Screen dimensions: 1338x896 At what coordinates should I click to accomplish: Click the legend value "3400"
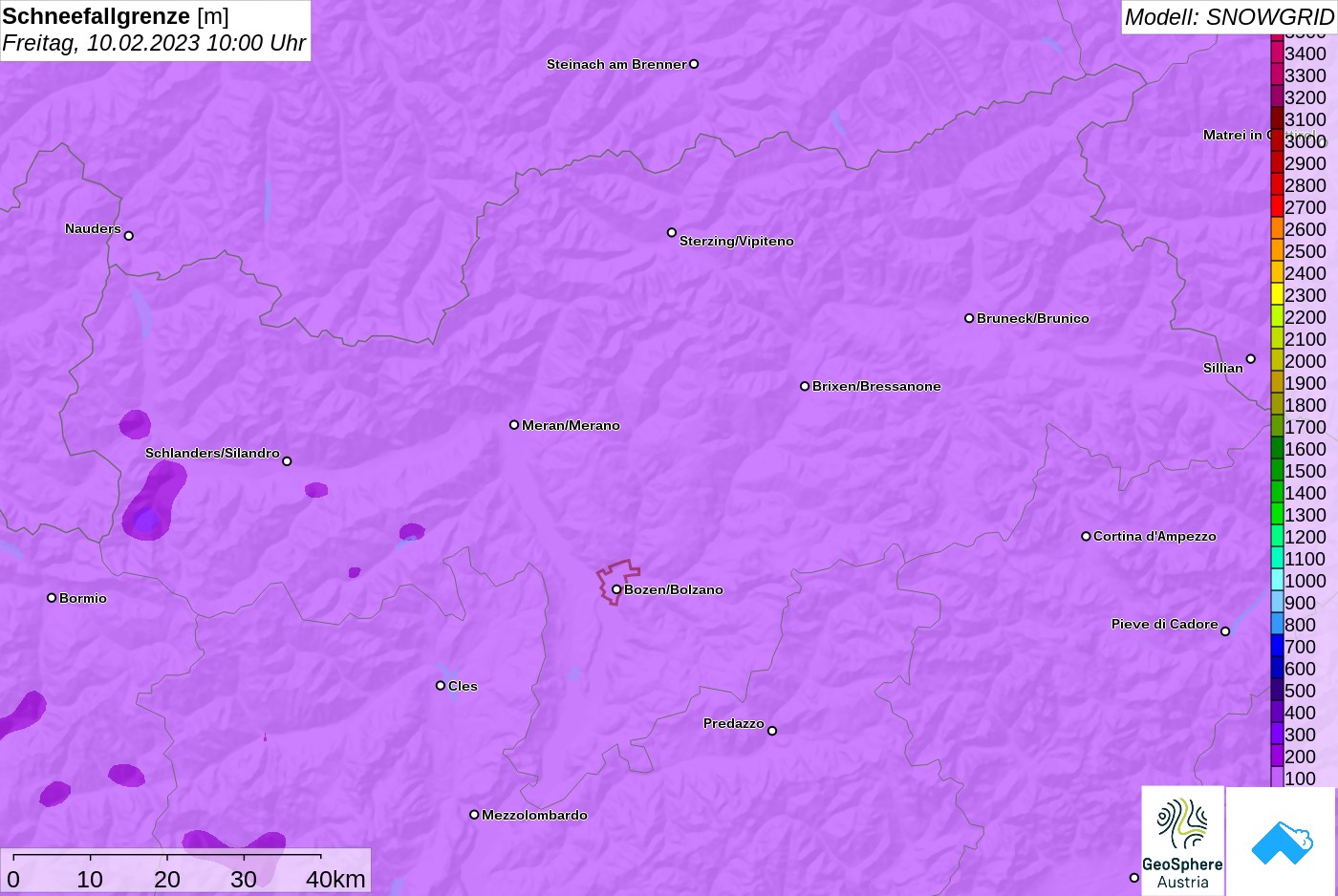click(1306, 53)
